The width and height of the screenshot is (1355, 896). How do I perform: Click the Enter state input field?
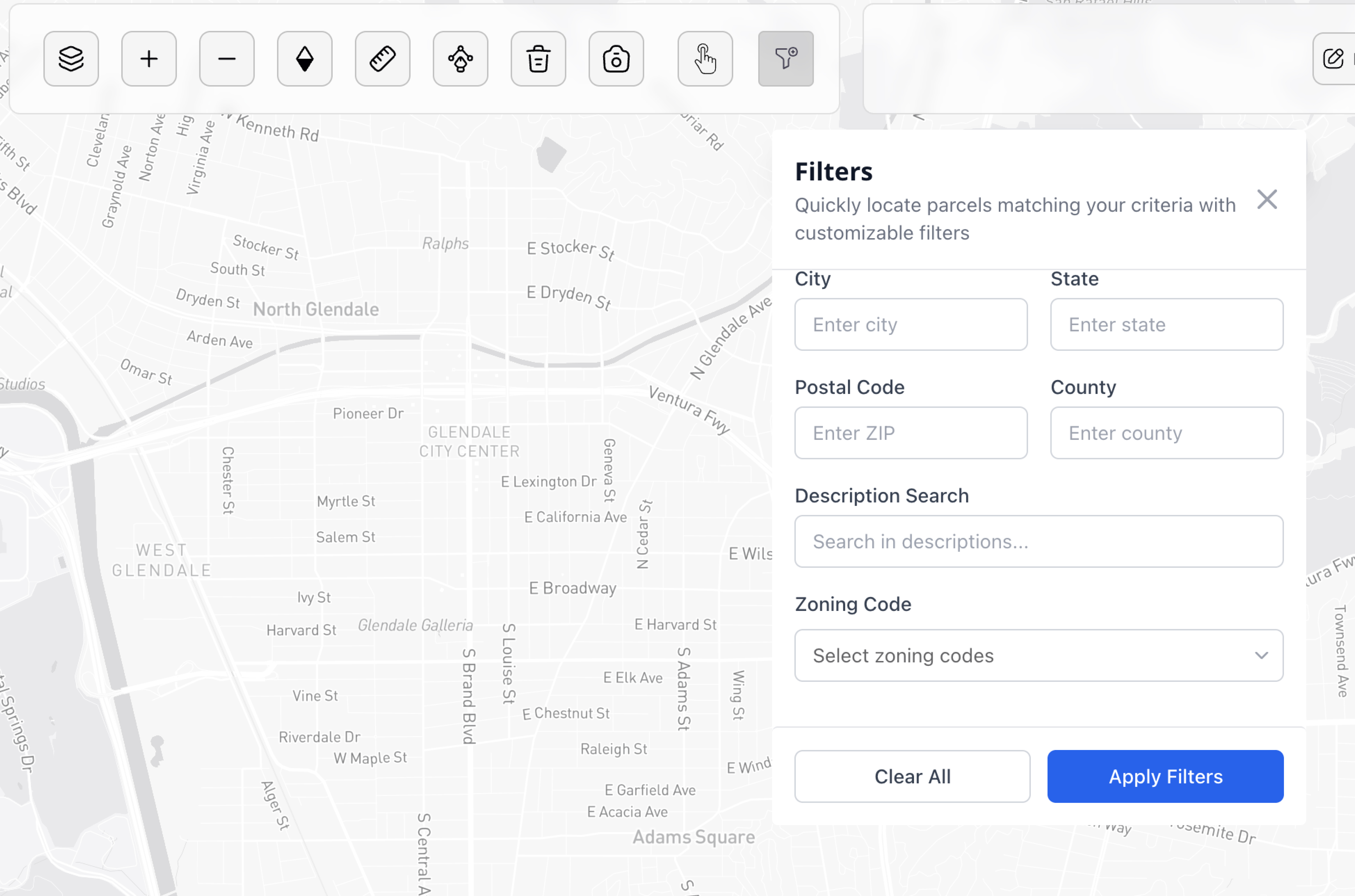click(x=1167, y=324)
